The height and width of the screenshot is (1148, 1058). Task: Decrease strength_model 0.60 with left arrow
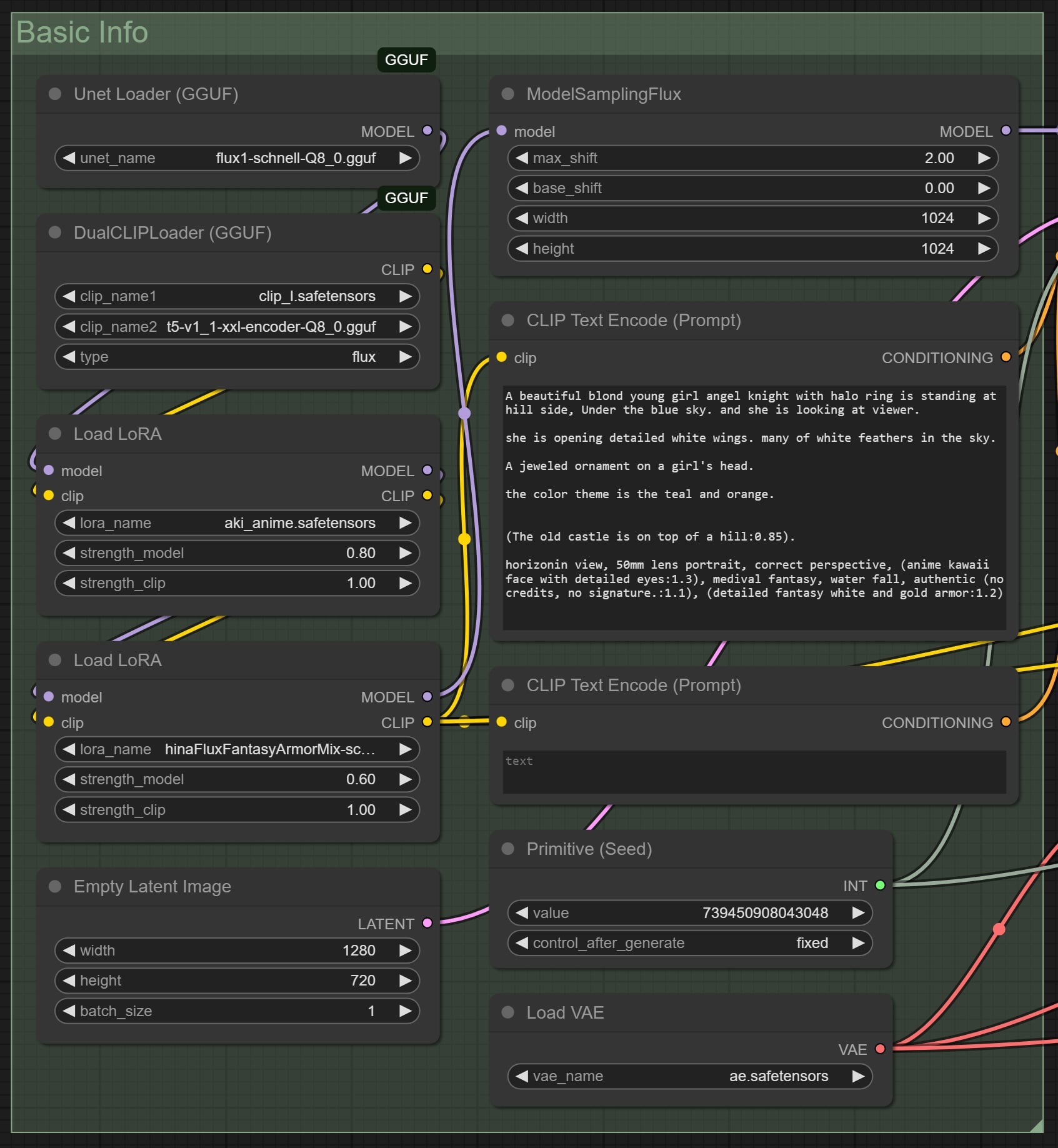point(69,779)
